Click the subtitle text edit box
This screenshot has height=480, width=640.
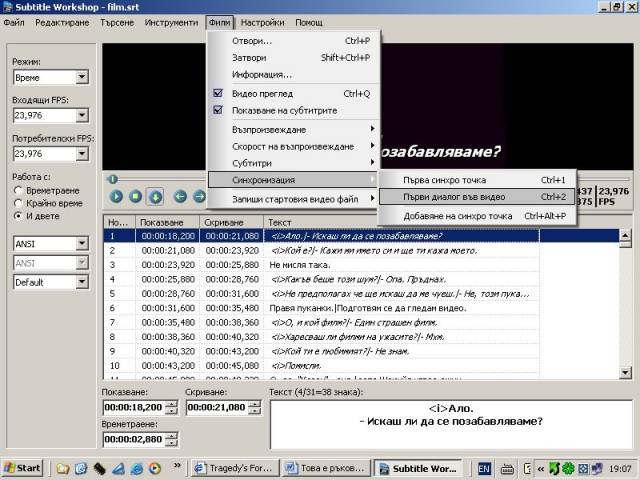[x=451, y=424]
